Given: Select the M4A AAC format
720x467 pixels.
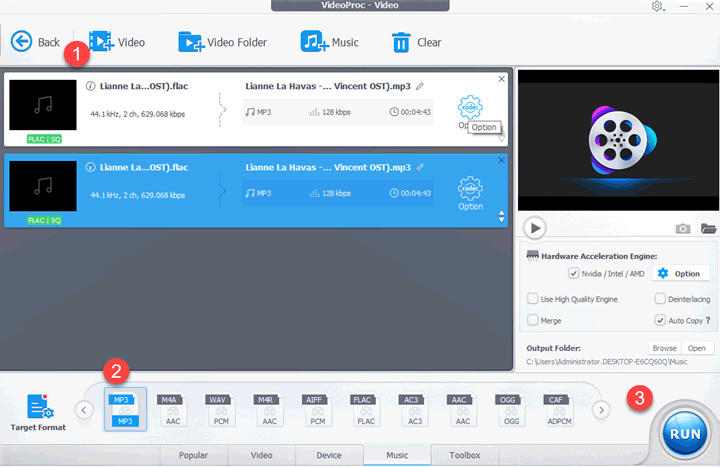Looking at the screenshot, I should tap(172, 410).
